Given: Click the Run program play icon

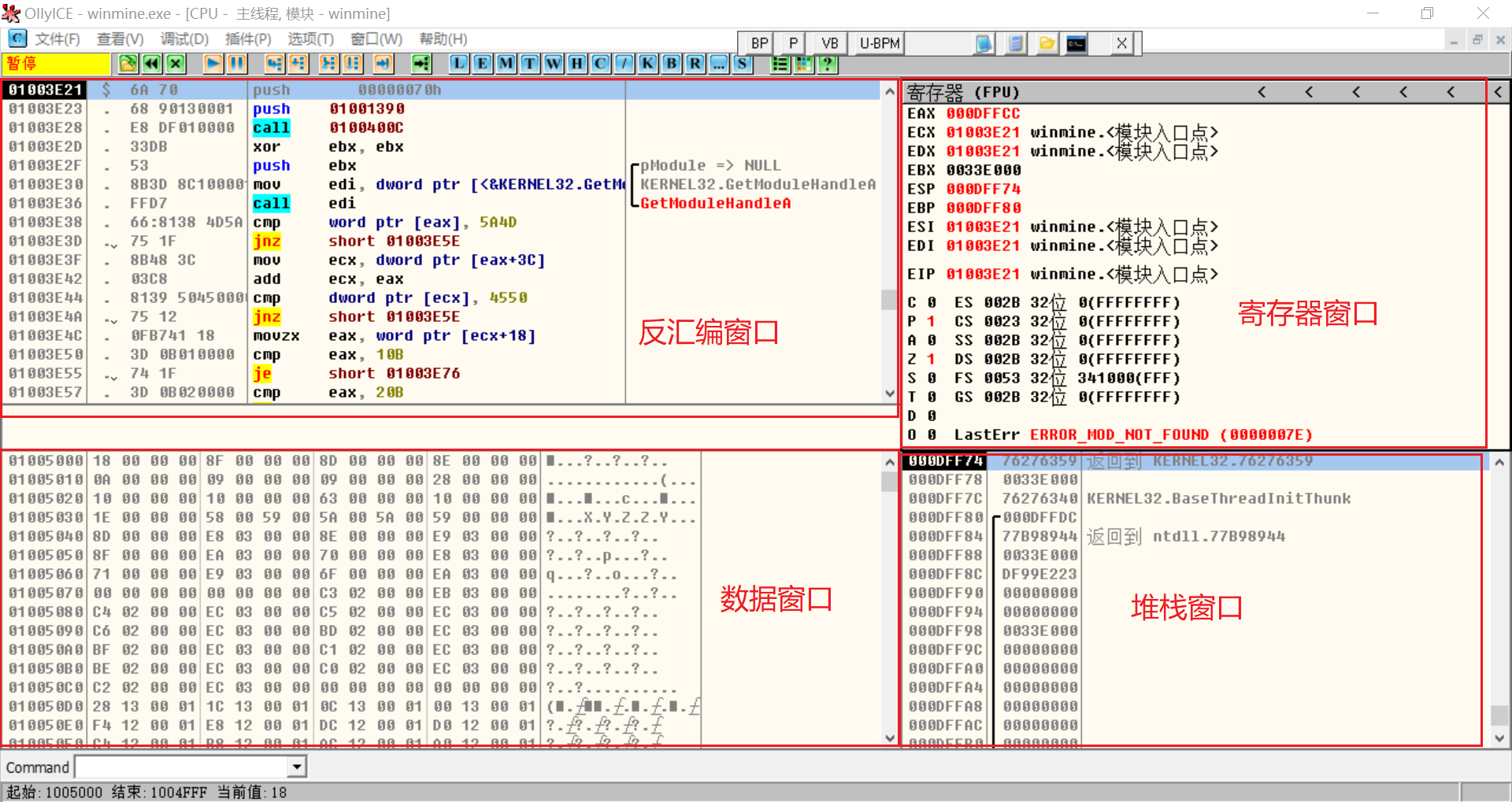Looking at the screenshot, I should coord(213,64).
